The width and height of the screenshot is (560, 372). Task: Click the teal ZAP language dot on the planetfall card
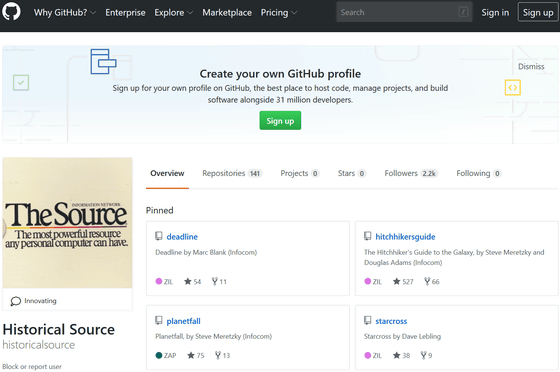point(159,355)
